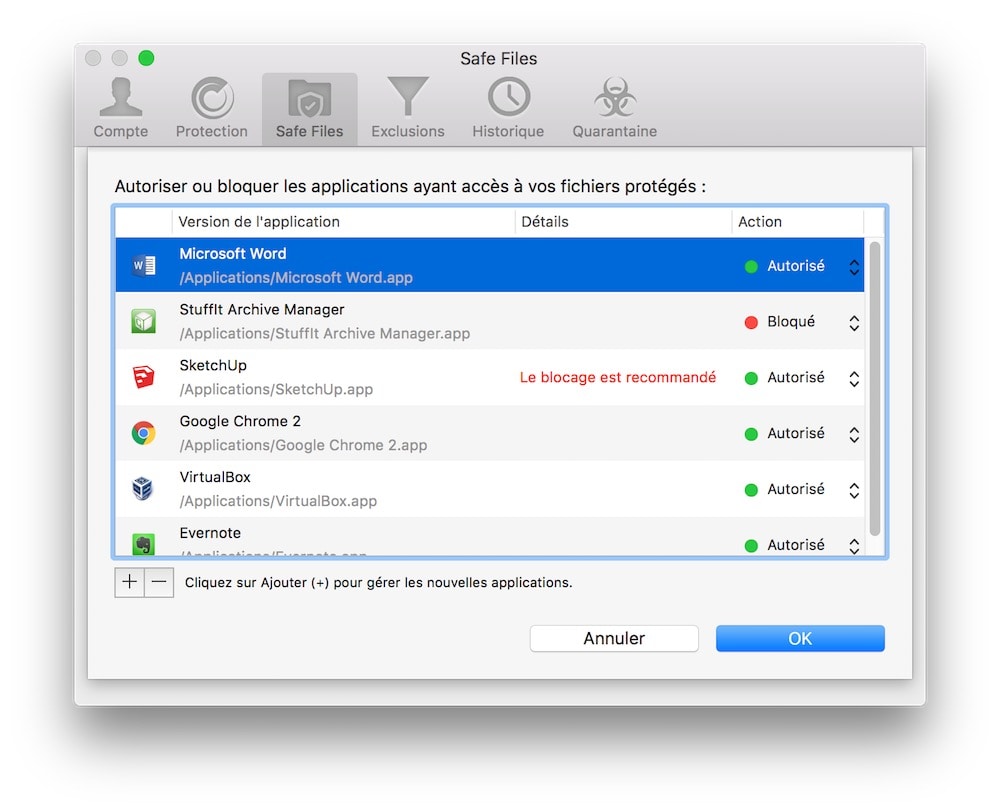Viewport: 1000px width, 812px height.
Task: Click path /Applications/Google Chrome 2.app
Action: pos(303,445)
